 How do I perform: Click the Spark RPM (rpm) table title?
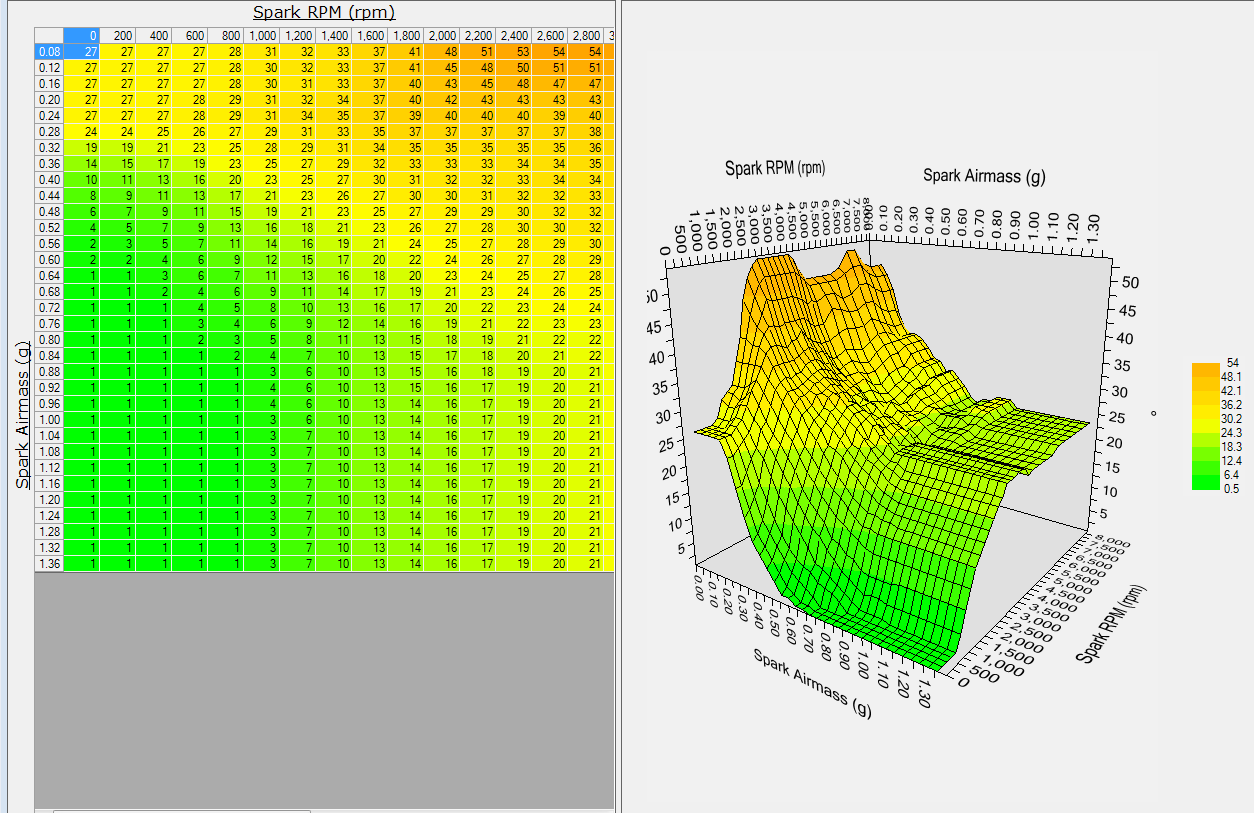(x=323, y=12)
